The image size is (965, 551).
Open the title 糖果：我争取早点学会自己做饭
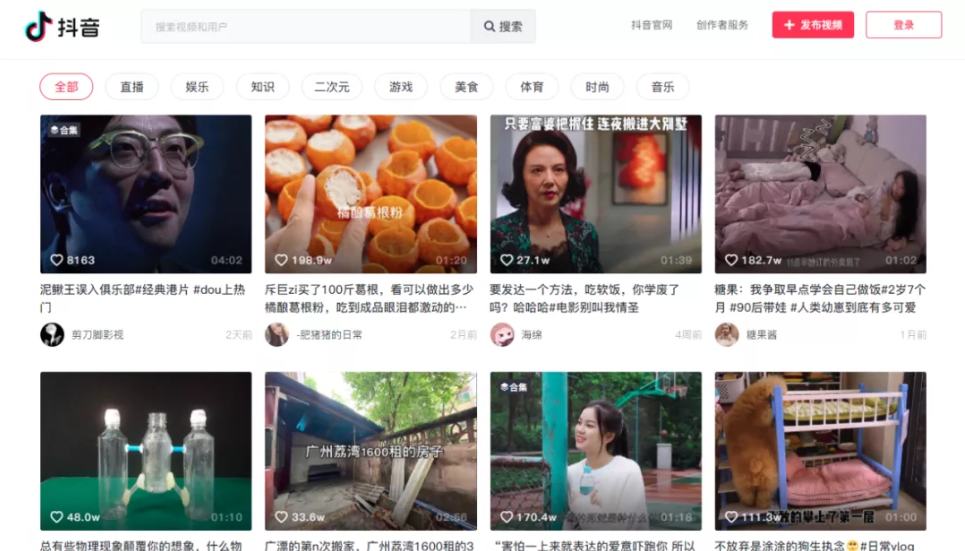[x=820, y=298]
